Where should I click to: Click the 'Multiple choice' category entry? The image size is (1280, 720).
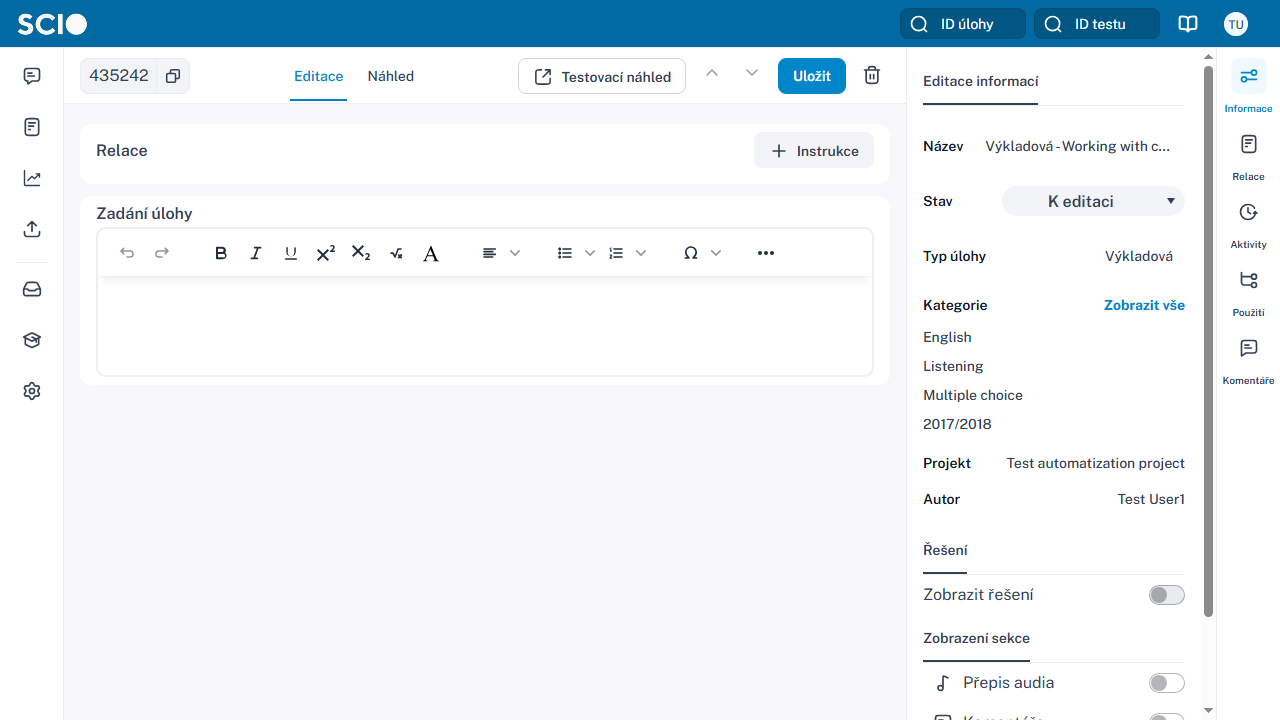click(x=973, y=395)
